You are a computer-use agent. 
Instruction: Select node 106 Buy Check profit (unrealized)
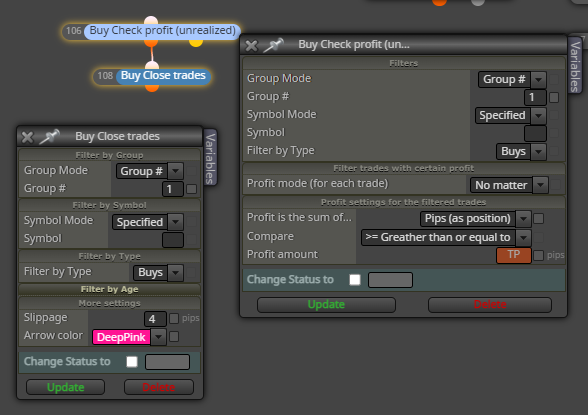coord(162,31)
